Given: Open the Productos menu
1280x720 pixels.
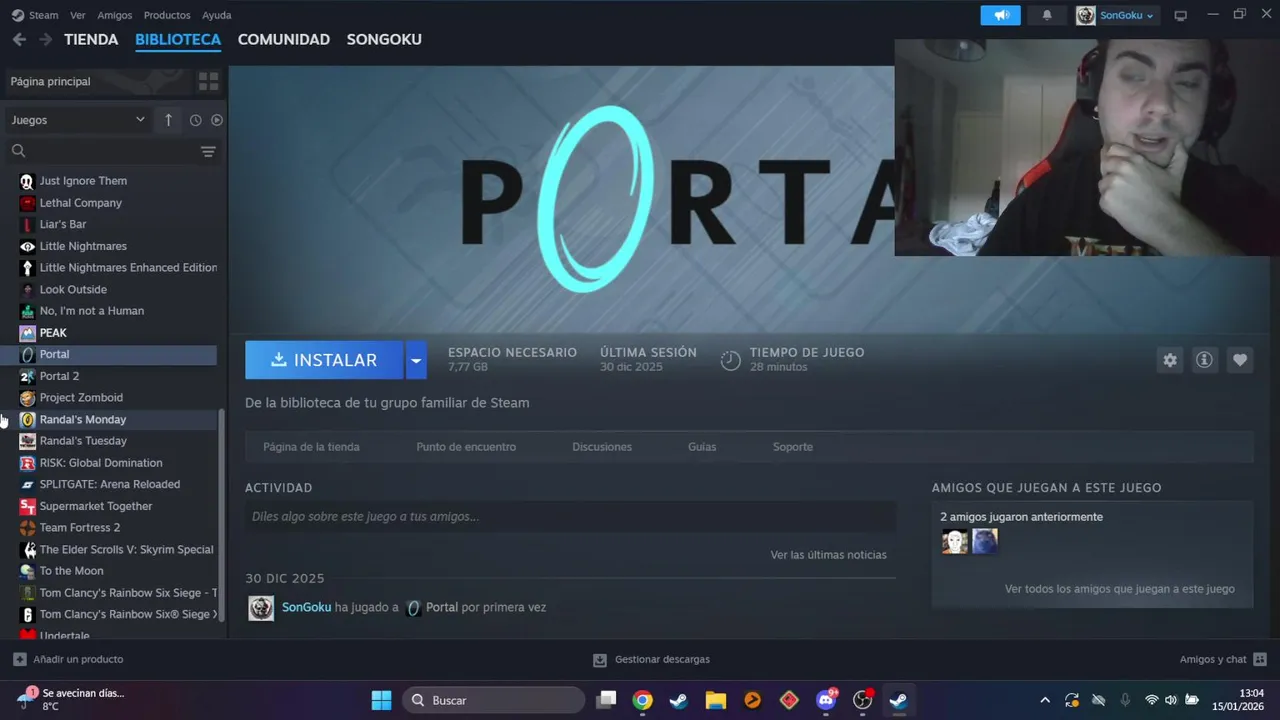Looking at the screenshot, I should click(167, 15).
